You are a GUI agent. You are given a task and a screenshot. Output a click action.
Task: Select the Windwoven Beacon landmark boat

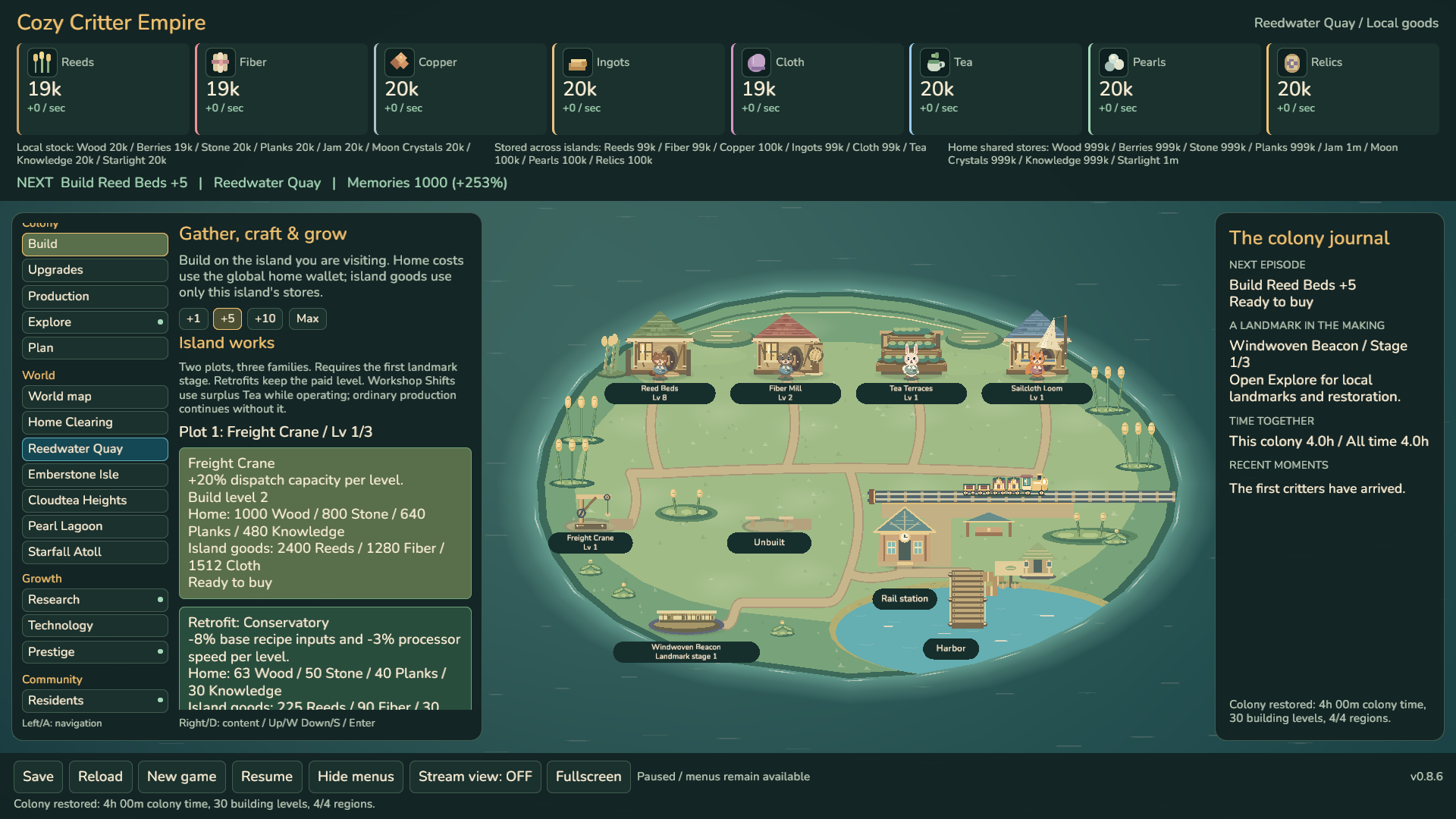(686, 621)
